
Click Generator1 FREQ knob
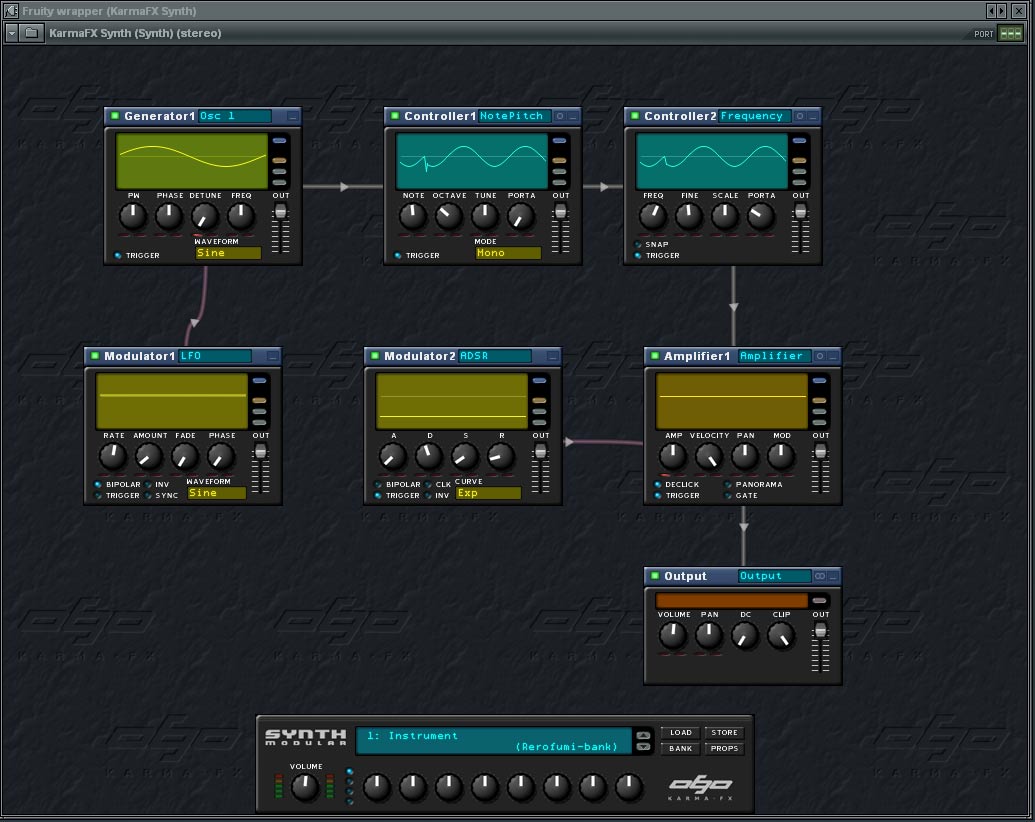point(241,217)
